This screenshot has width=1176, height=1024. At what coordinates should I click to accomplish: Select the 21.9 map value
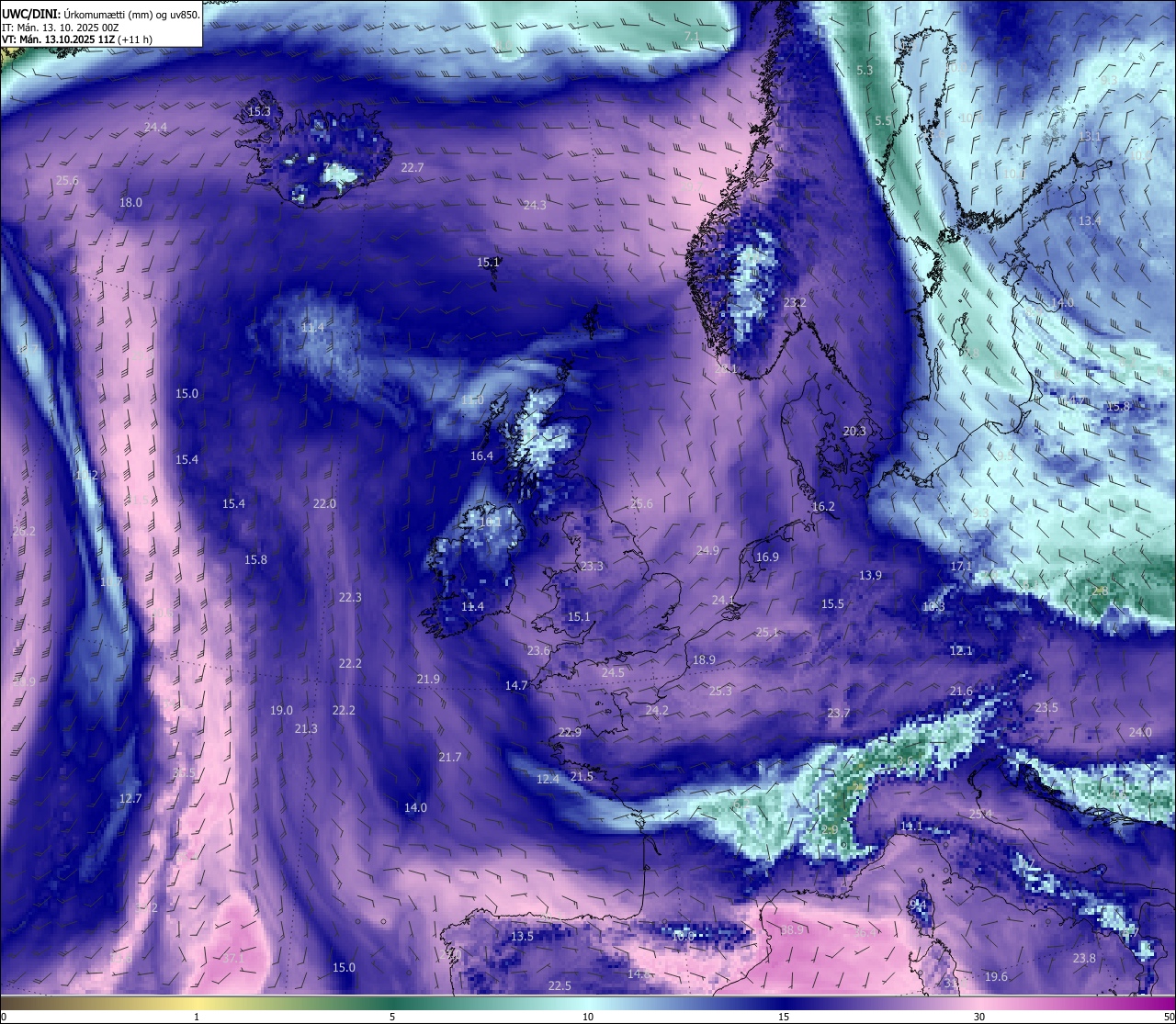coord(428,679)
